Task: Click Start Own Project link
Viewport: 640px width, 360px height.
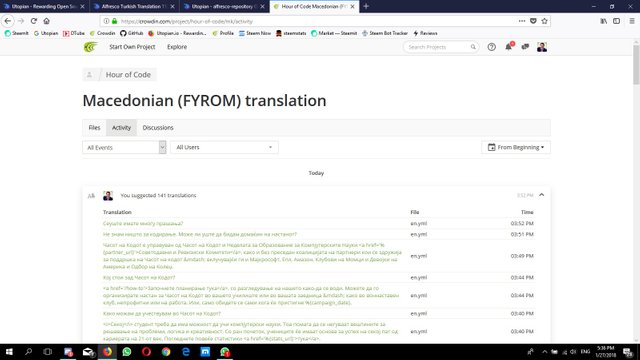Action: point(132,47)
